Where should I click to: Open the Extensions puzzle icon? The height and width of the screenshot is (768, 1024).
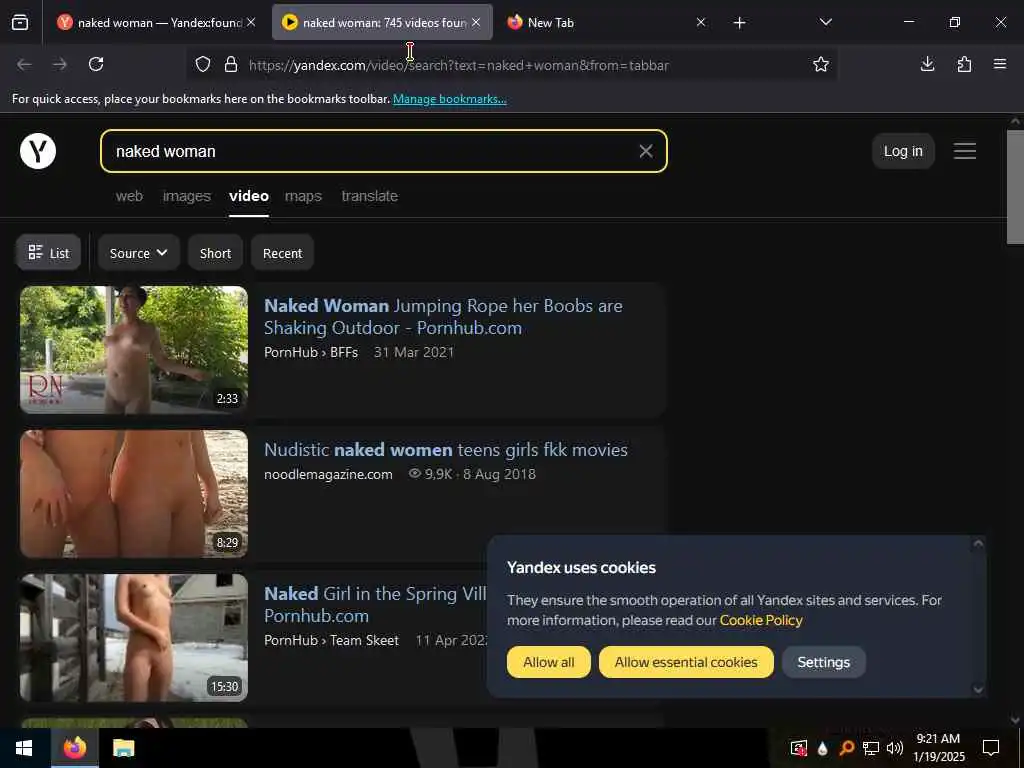pyautogui.click(x=964, y=64)
